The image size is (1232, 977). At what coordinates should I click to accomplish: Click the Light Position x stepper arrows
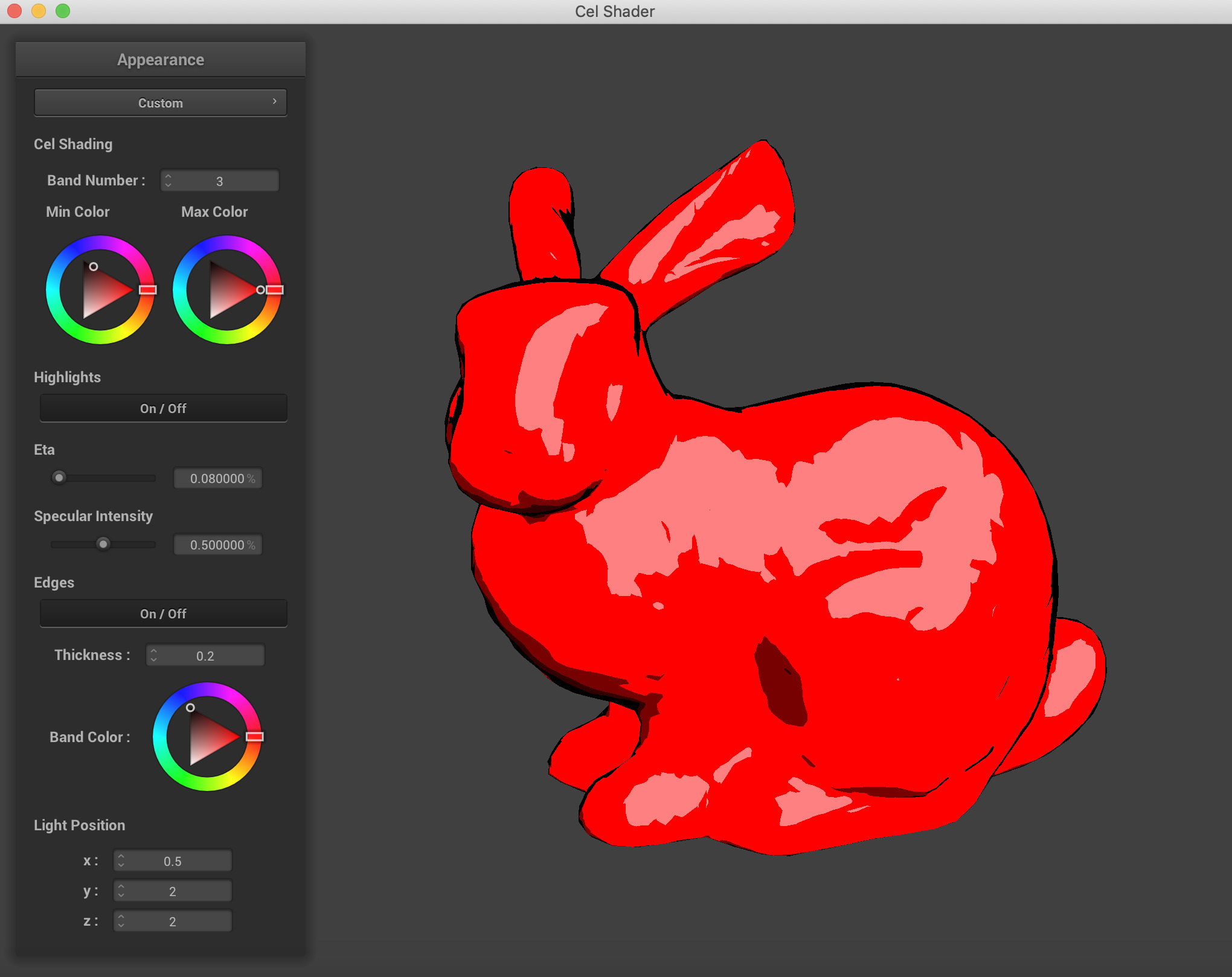coord(121,860)
